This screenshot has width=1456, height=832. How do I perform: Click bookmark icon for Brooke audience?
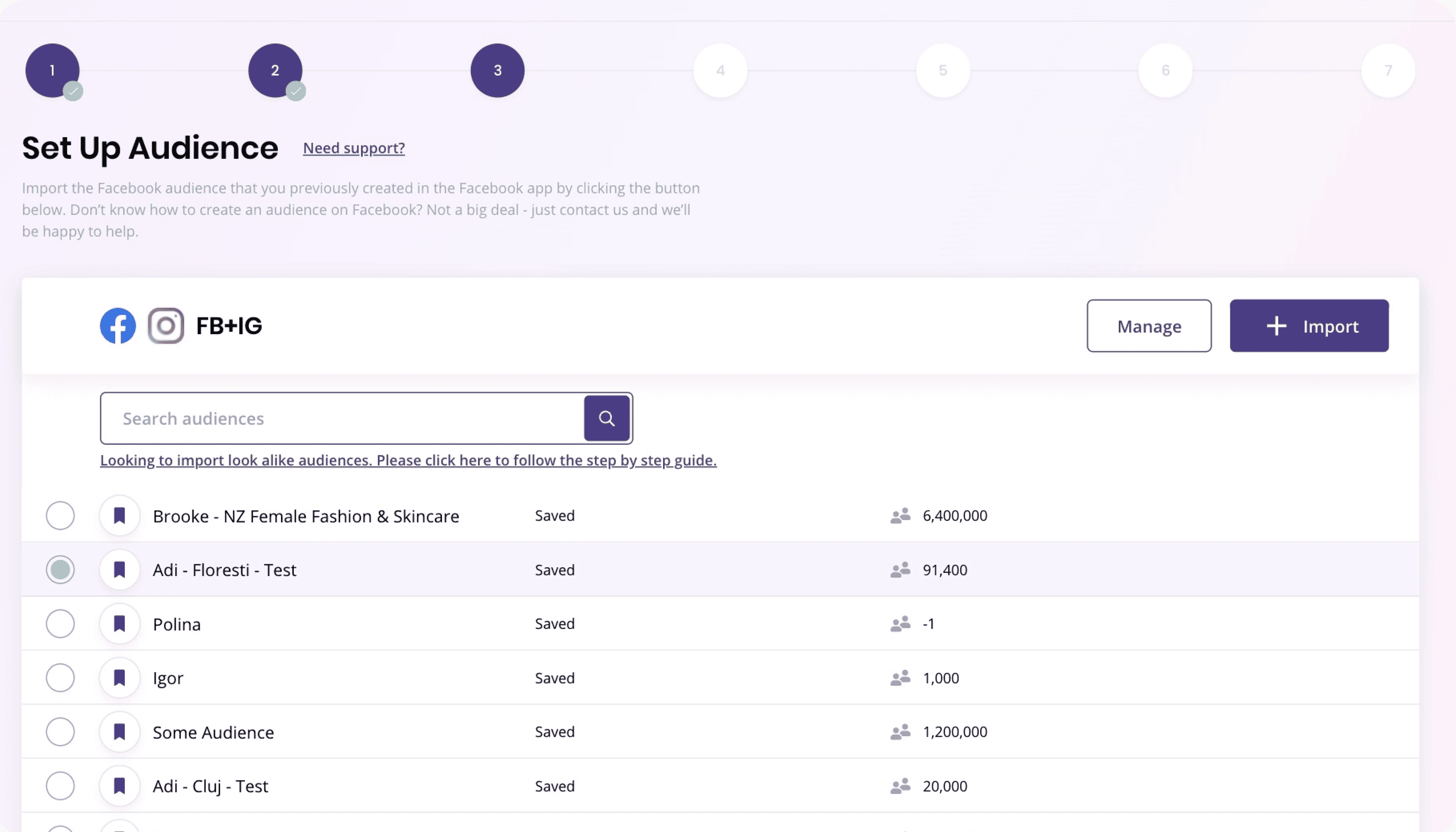coord(119,516)
